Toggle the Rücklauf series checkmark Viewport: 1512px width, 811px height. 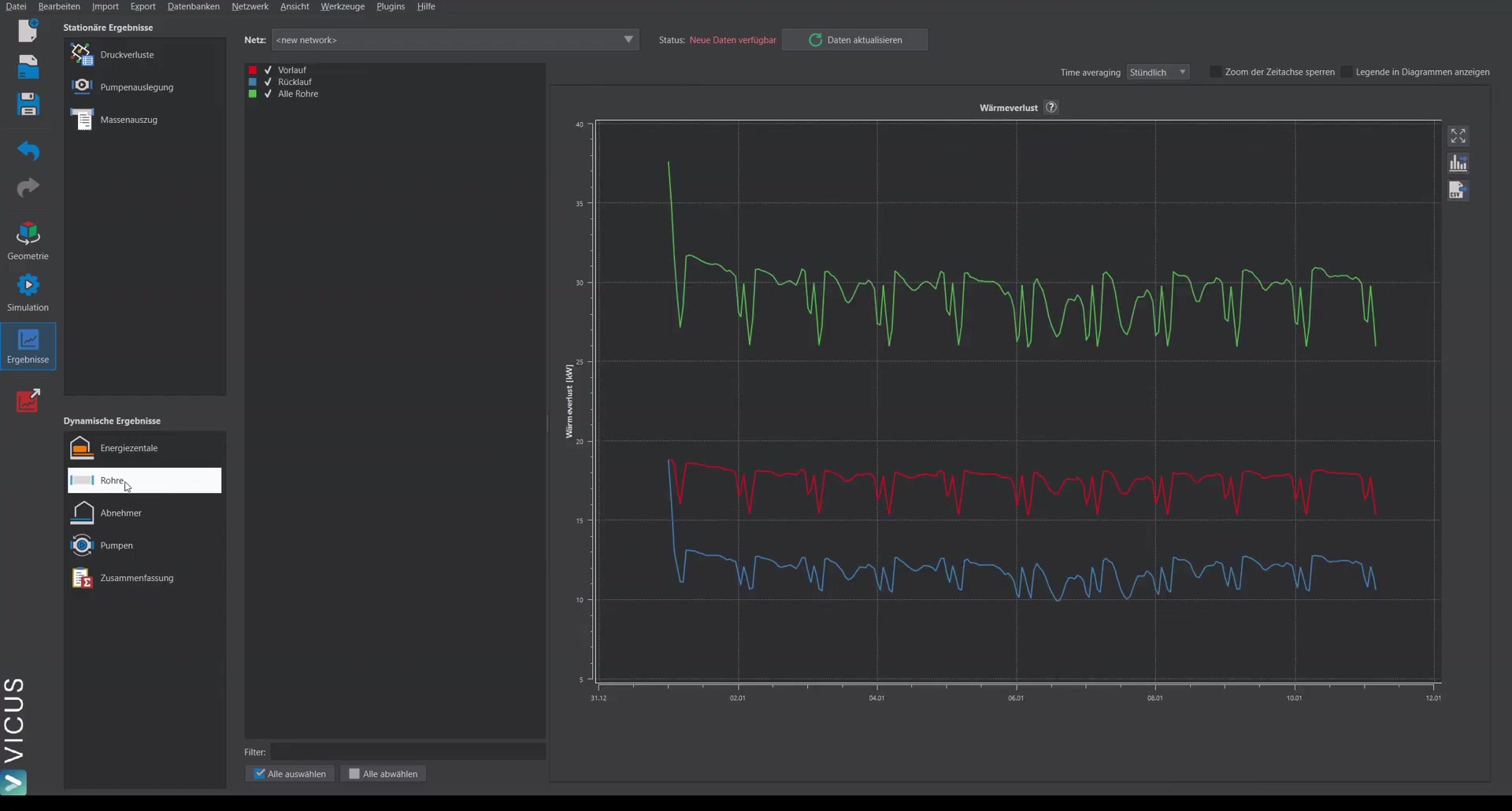(x=268, y=82)
